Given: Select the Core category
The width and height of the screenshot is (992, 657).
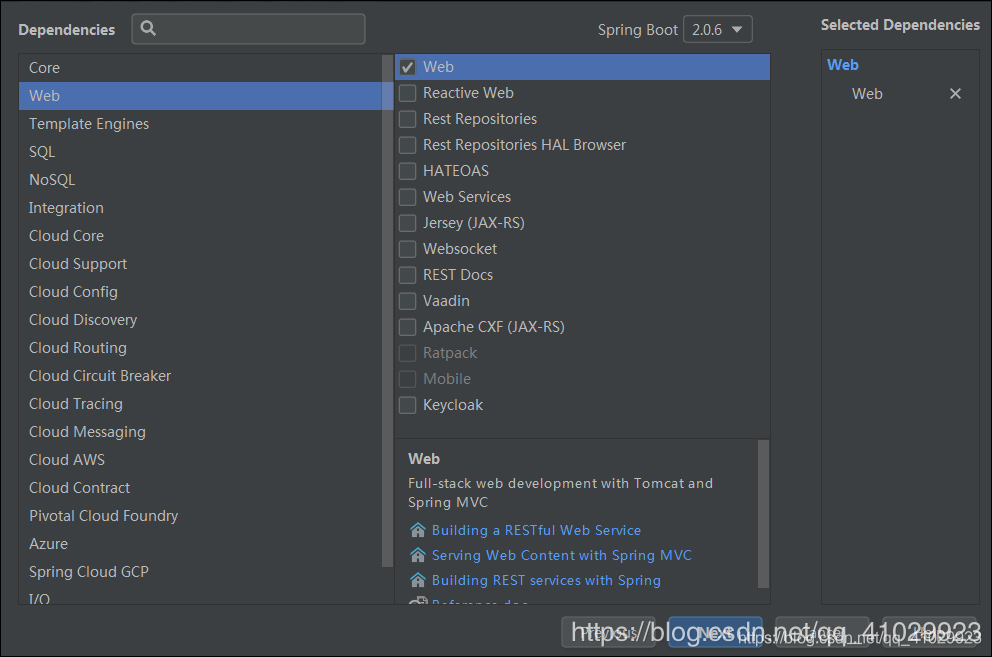Looking at the screenshot, I should (x=201, y=68).
